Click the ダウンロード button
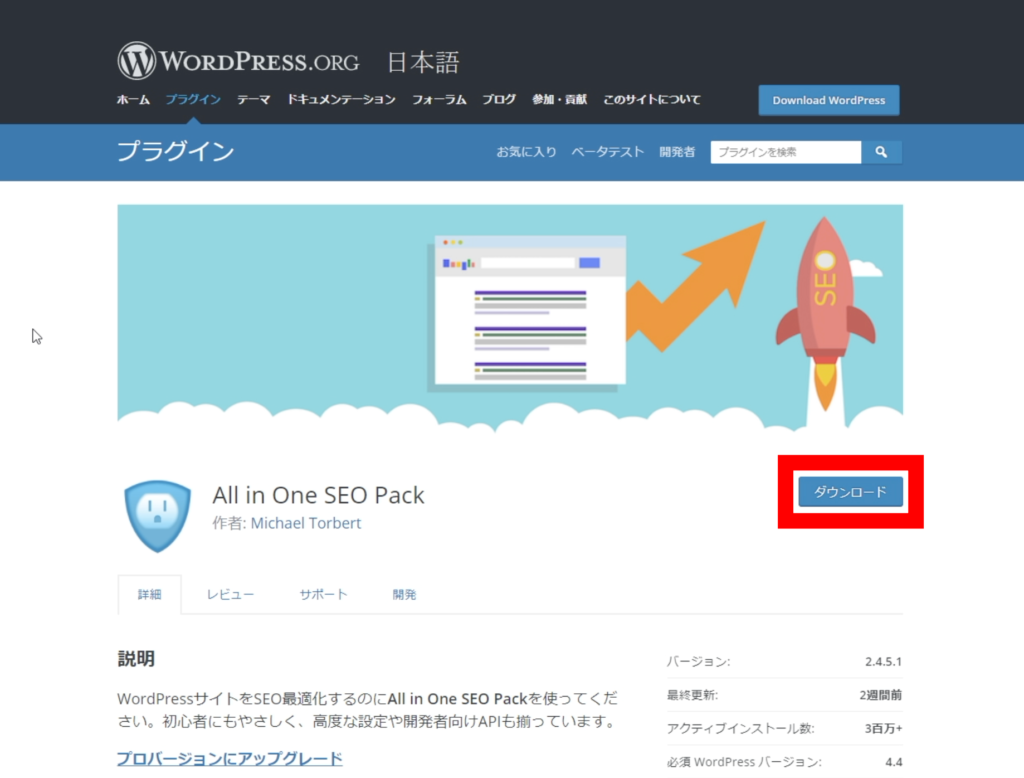 850,492
